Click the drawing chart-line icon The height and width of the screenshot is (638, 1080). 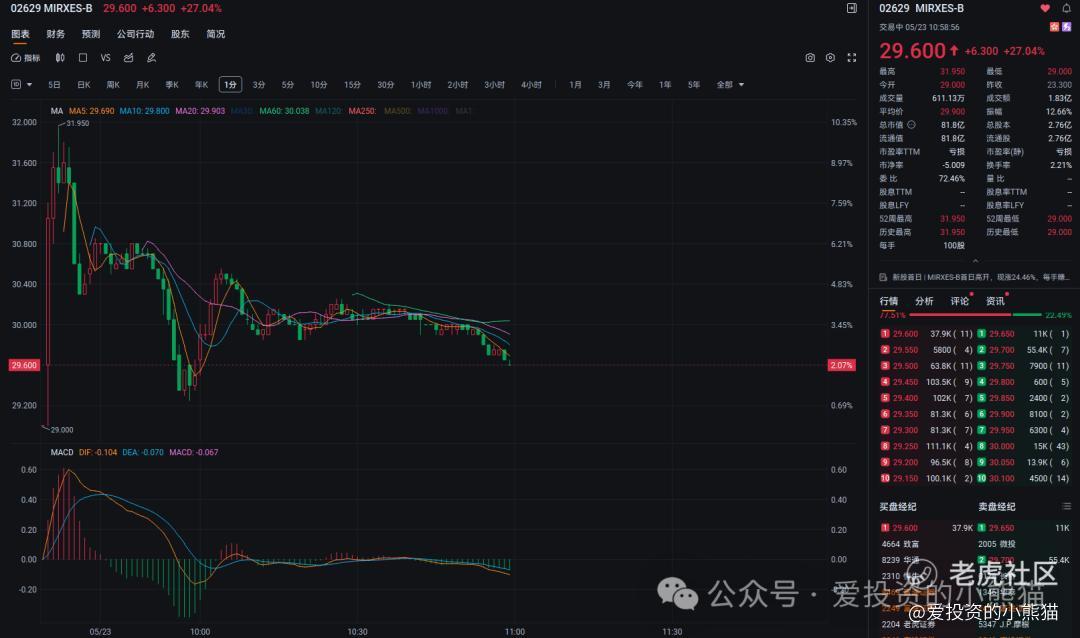128,58
